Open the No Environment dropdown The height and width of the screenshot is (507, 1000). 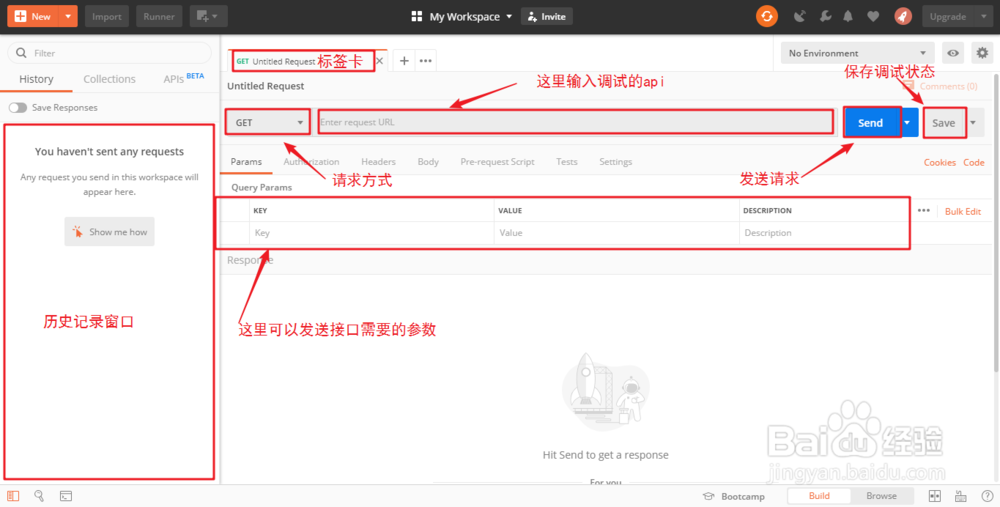click(857, 53)
